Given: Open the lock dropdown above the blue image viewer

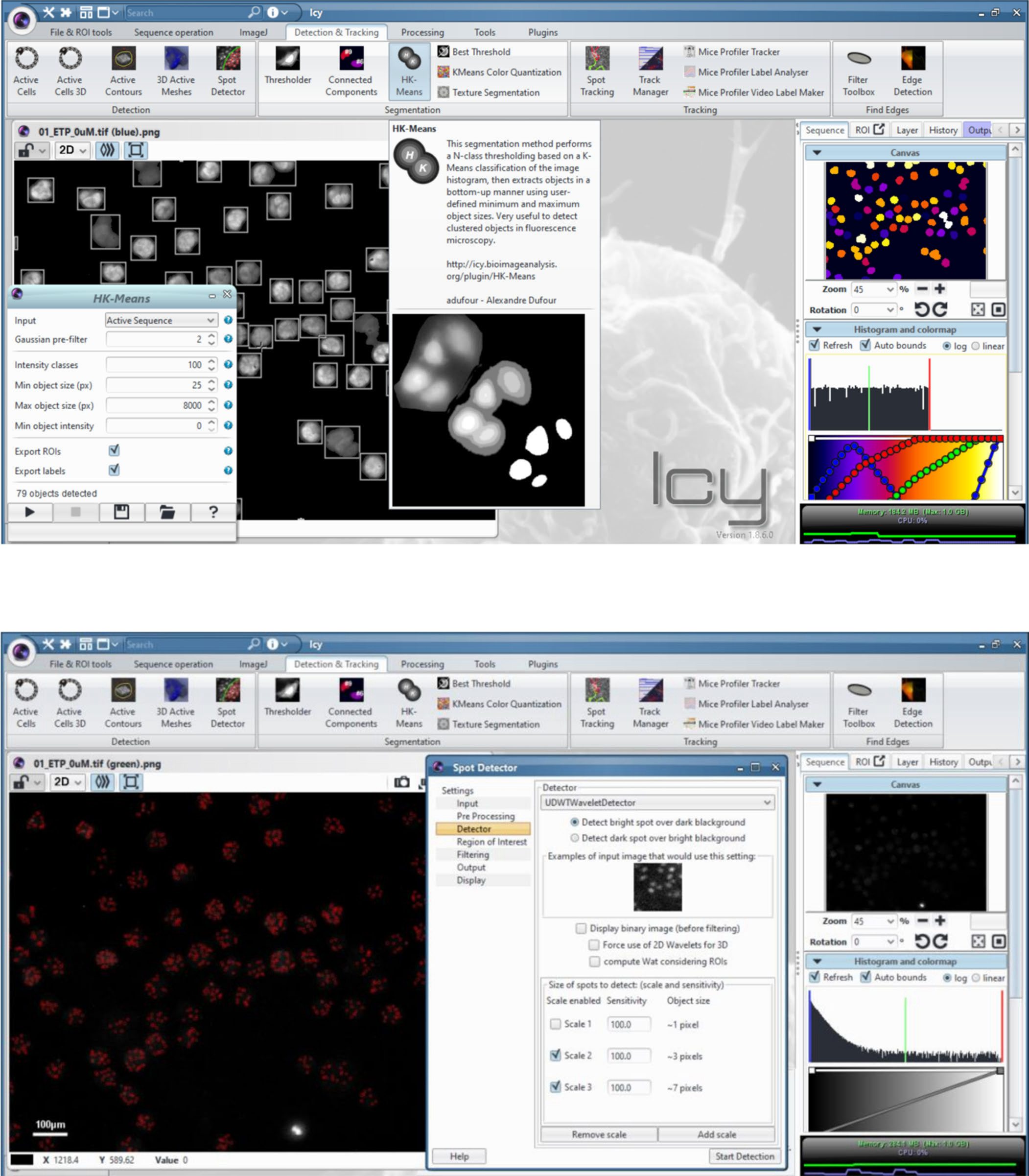Looking at the screenshot, I should (x=32, y=150).
